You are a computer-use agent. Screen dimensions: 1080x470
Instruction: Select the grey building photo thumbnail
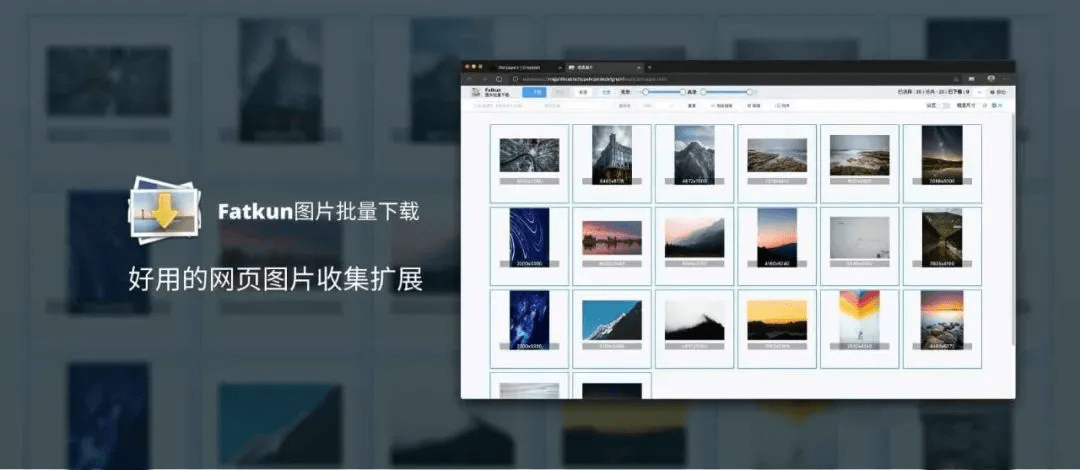(x=611, y=157)
